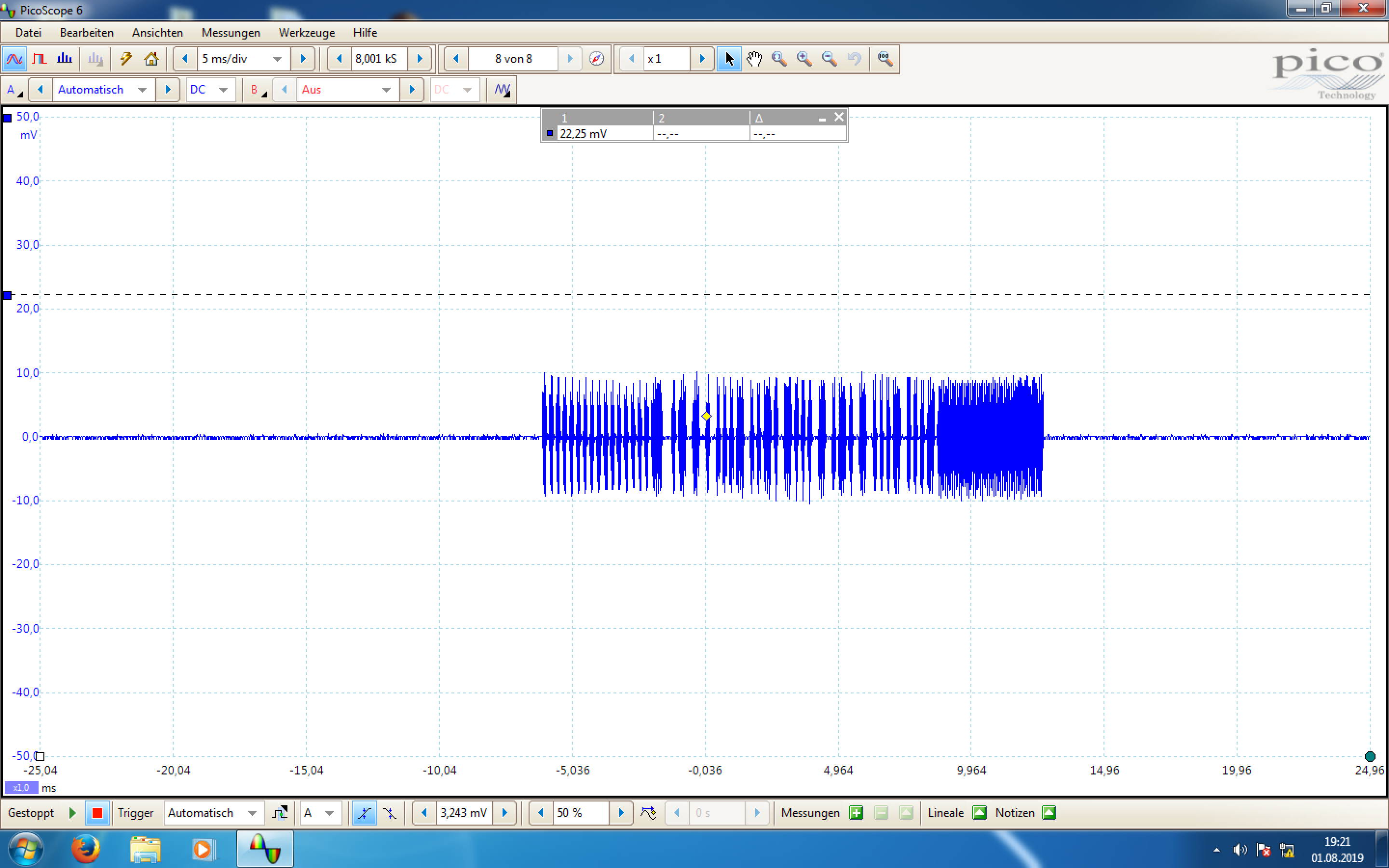Click the 3,243 mV threshold field

pyautogui.click(x=464, y=813)
